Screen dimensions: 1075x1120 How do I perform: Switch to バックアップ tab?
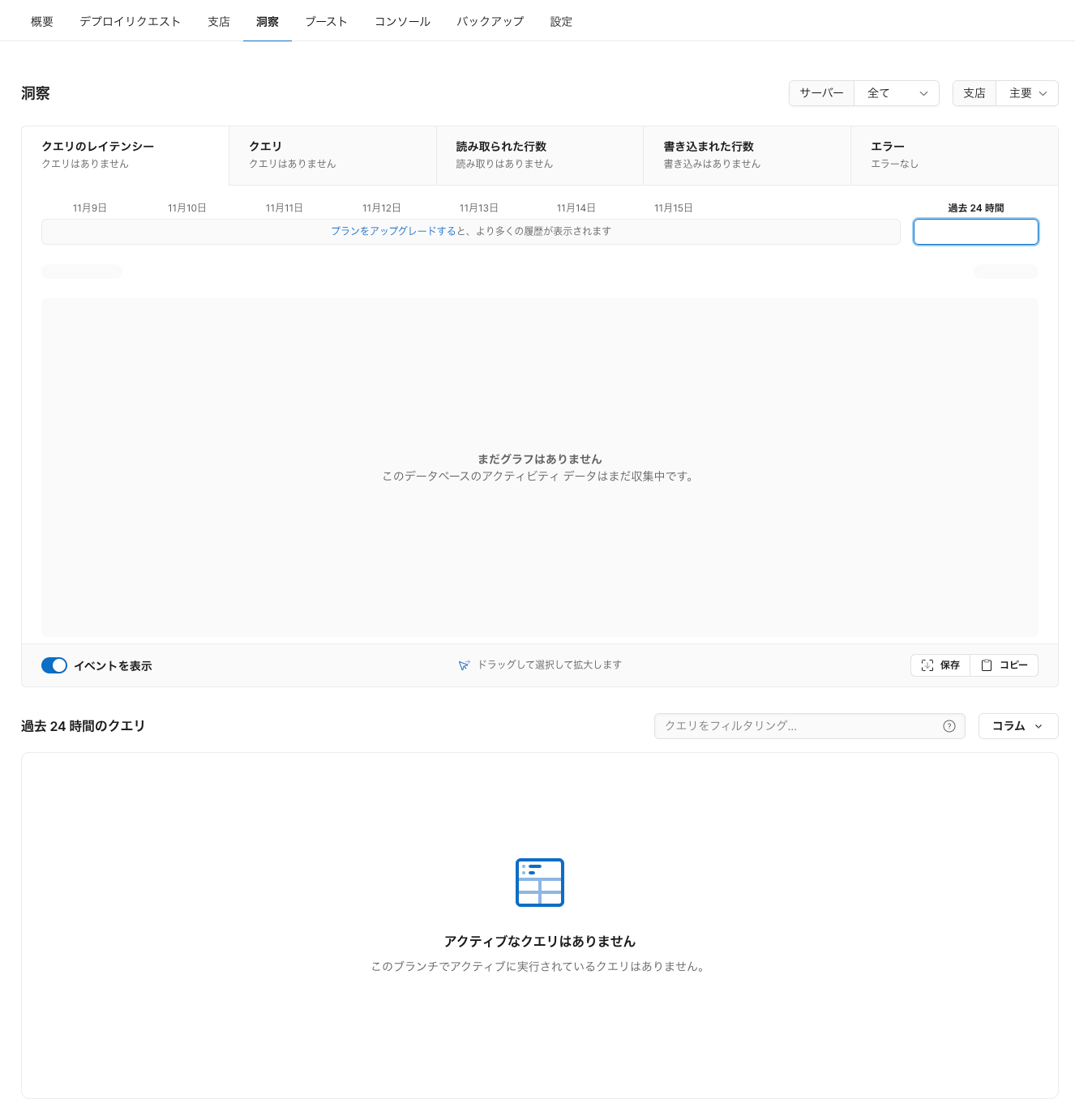click(490, 22)
